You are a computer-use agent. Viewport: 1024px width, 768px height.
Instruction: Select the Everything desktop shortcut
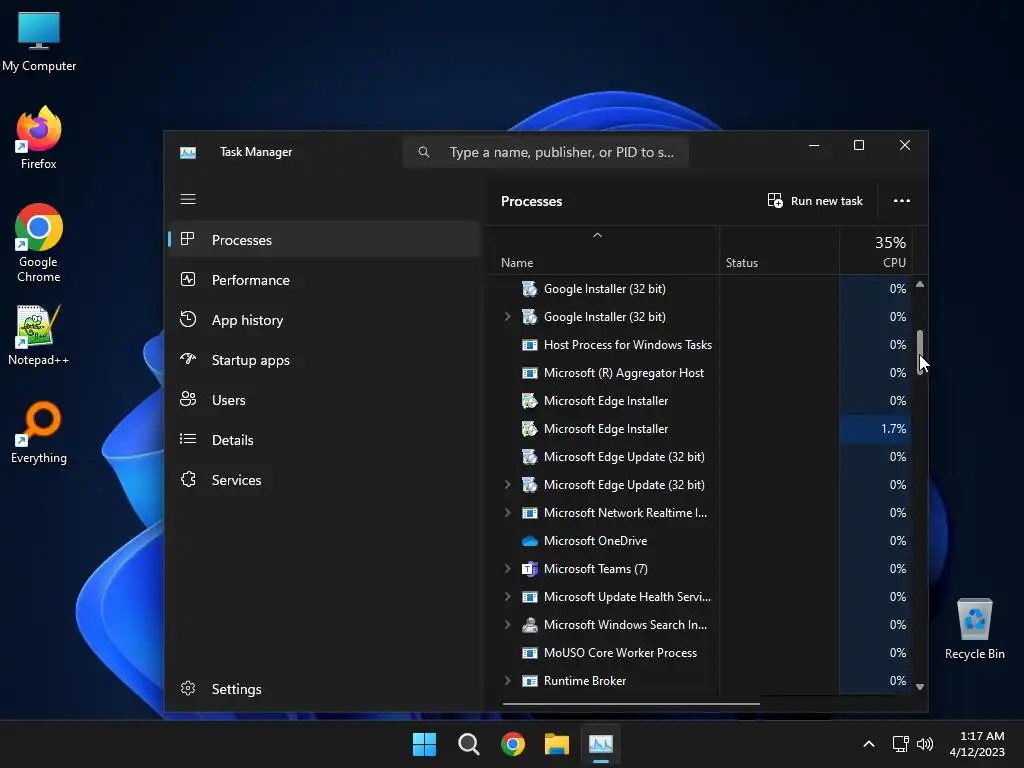coord(39,432)
